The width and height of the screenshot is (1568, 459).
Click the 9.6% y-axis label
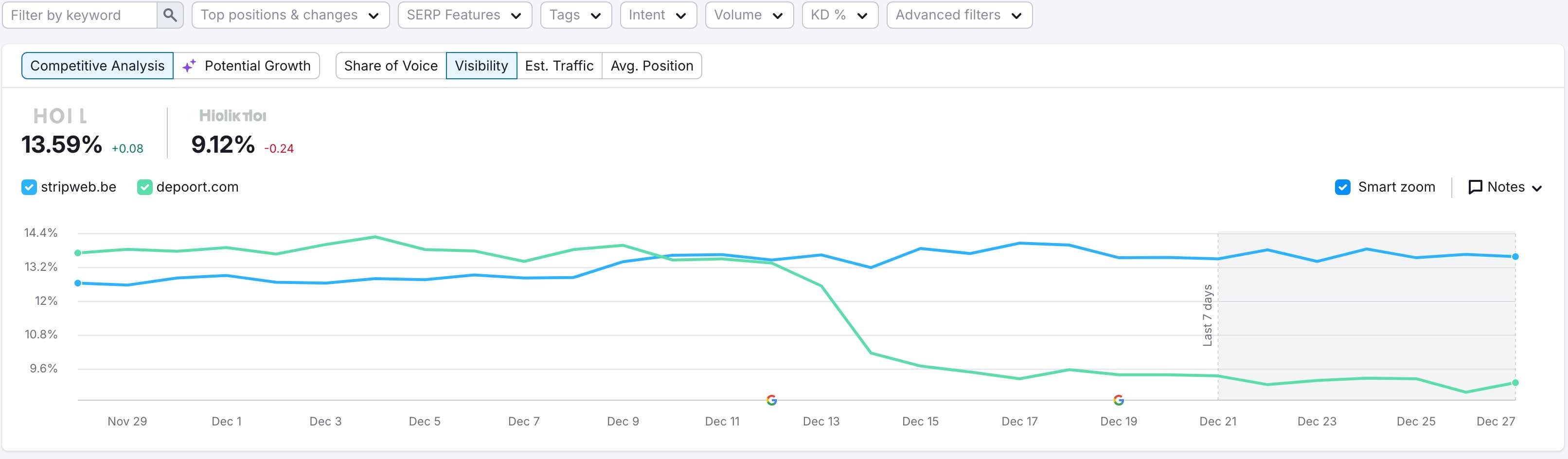pos(44,368)
